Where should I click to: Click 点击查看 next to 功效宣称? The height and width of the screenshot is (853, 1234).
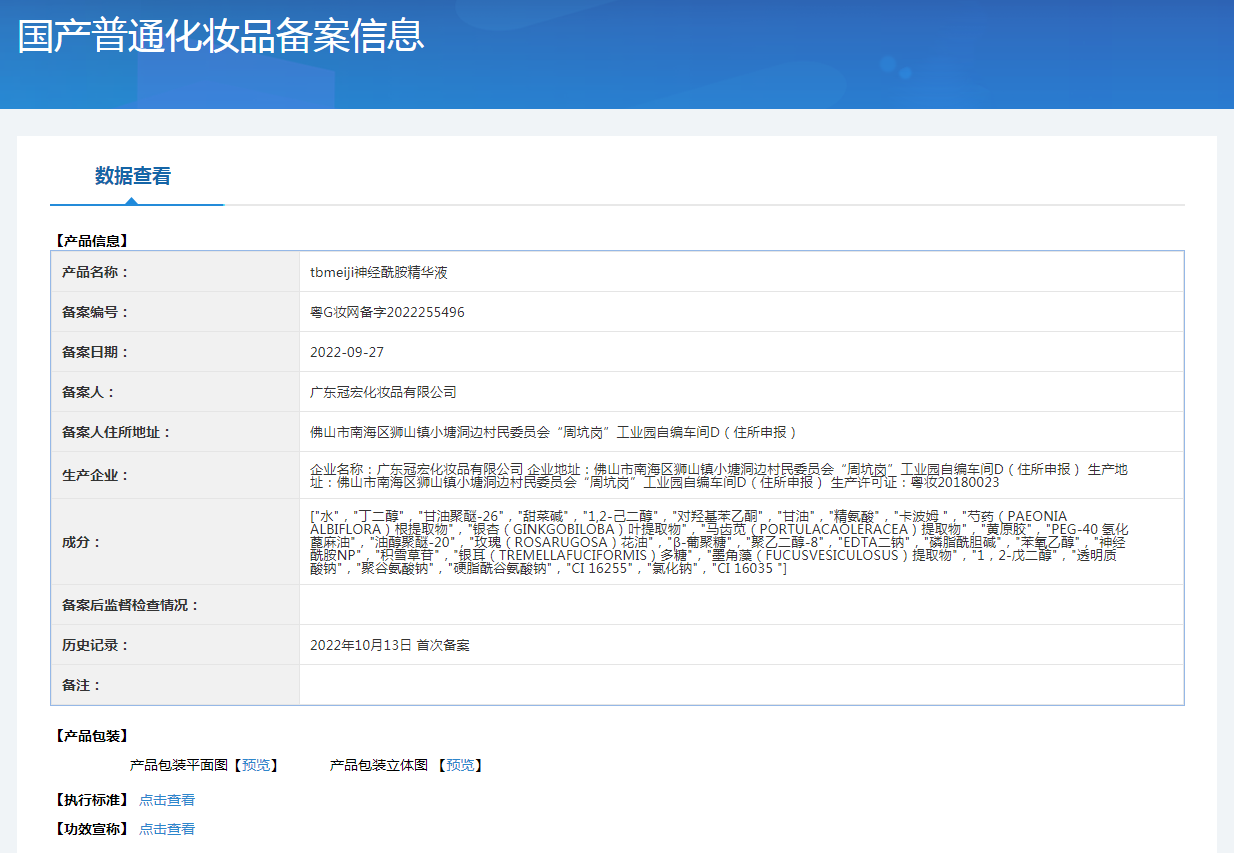pos(167,829)
